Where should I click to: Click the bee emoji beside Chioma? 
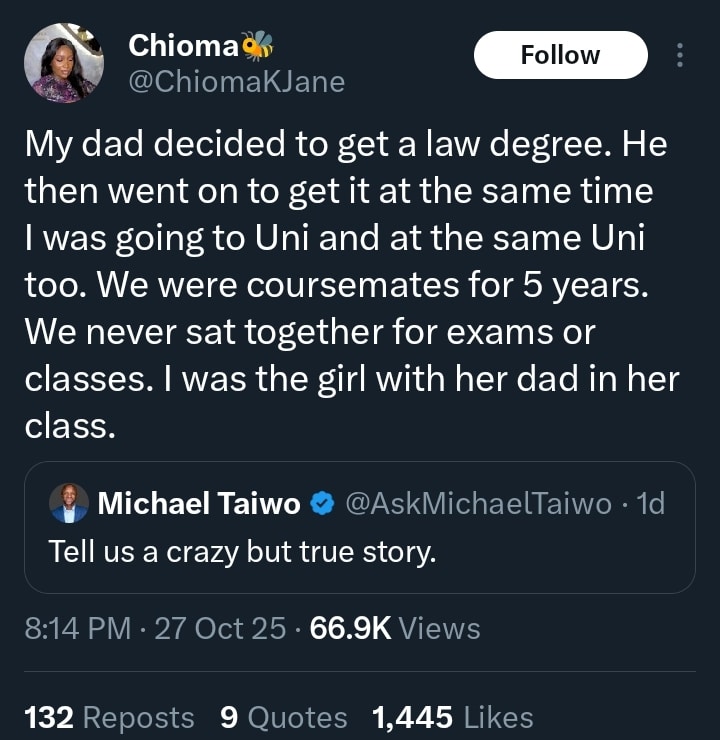tap(258, 45)
